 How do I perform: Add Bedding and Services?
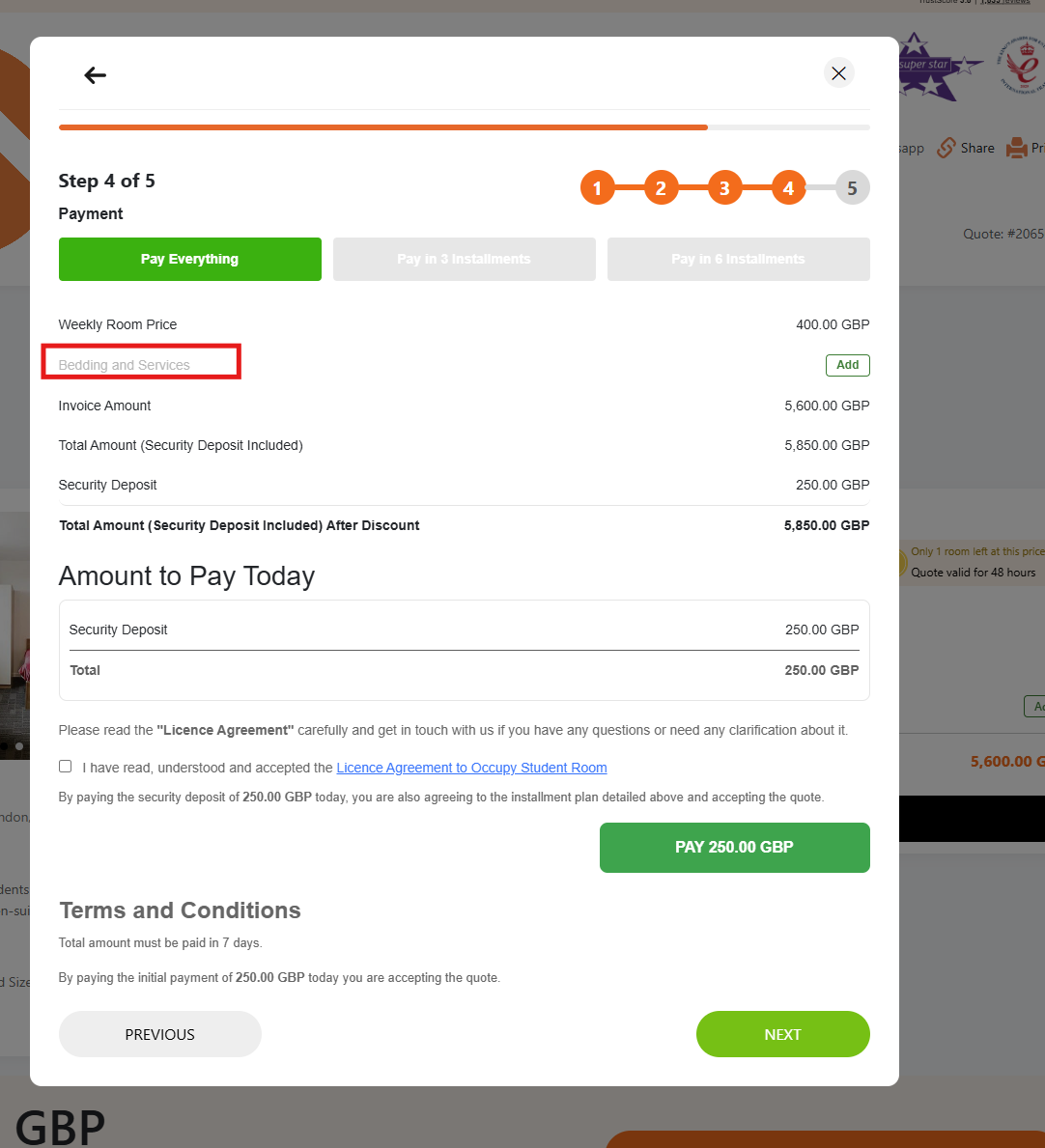(x=847, y=365)
